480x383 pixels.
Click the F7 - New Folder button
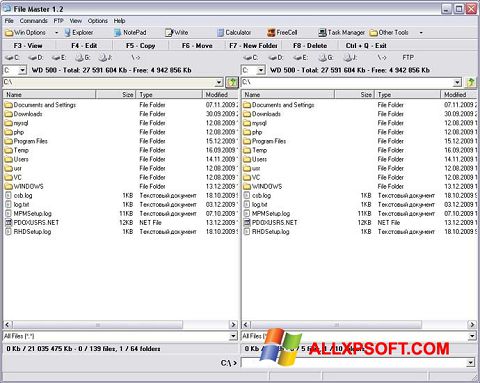pyautogui.click(x=254, y=46)
